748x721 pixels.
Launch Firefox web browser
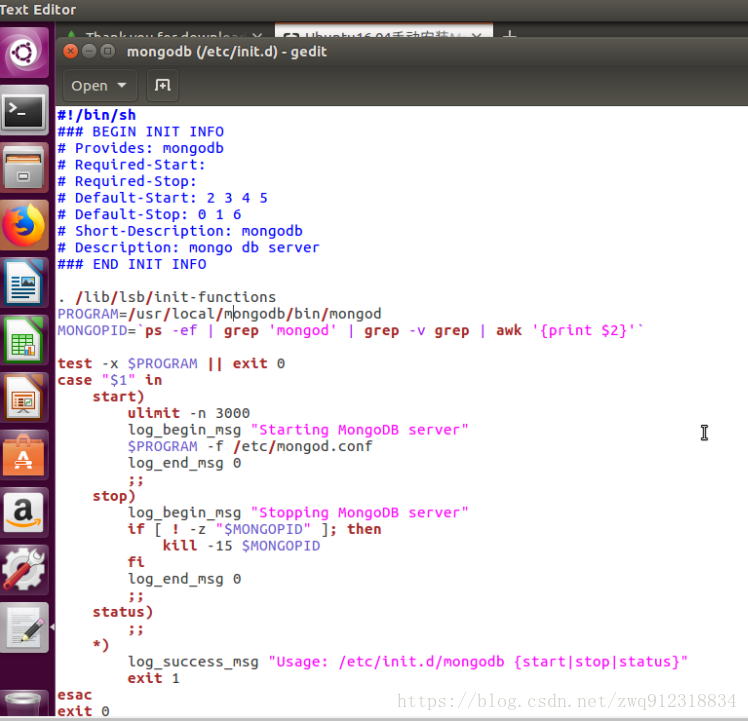pyautogui.click(x=25, y=226)
